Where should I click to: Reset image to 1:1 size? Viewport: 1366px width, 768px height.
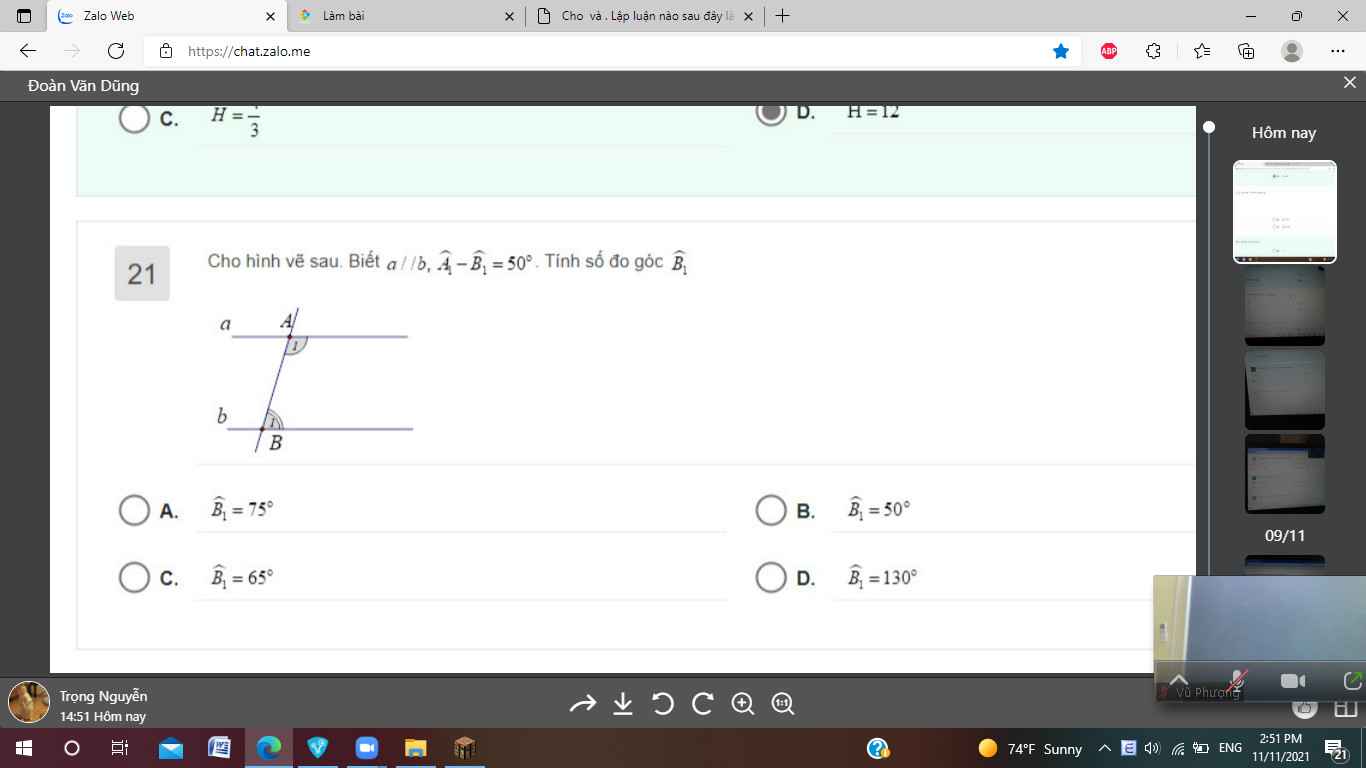[783, 704]
